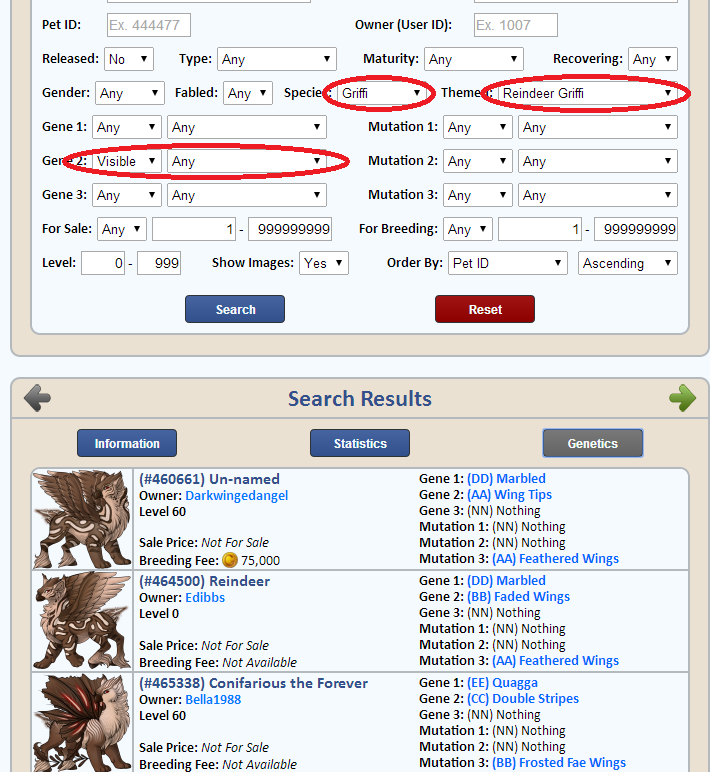The width and height of the screenshot is (710, 772).
Task: Open the Show Images dropdown
Action: point(324,263)
